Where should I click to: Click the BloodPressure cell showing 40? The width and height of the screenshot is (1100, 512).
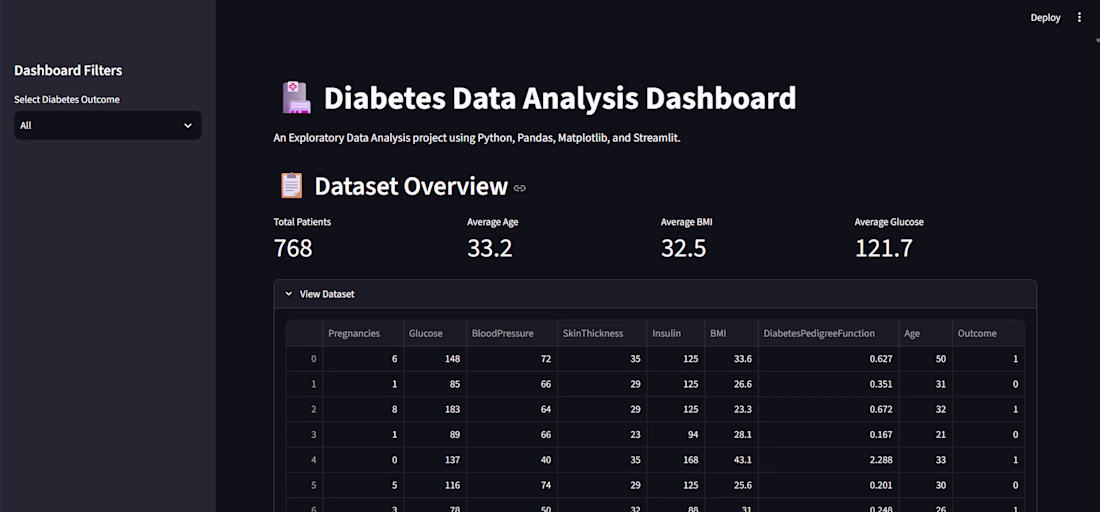coord(511,459)
